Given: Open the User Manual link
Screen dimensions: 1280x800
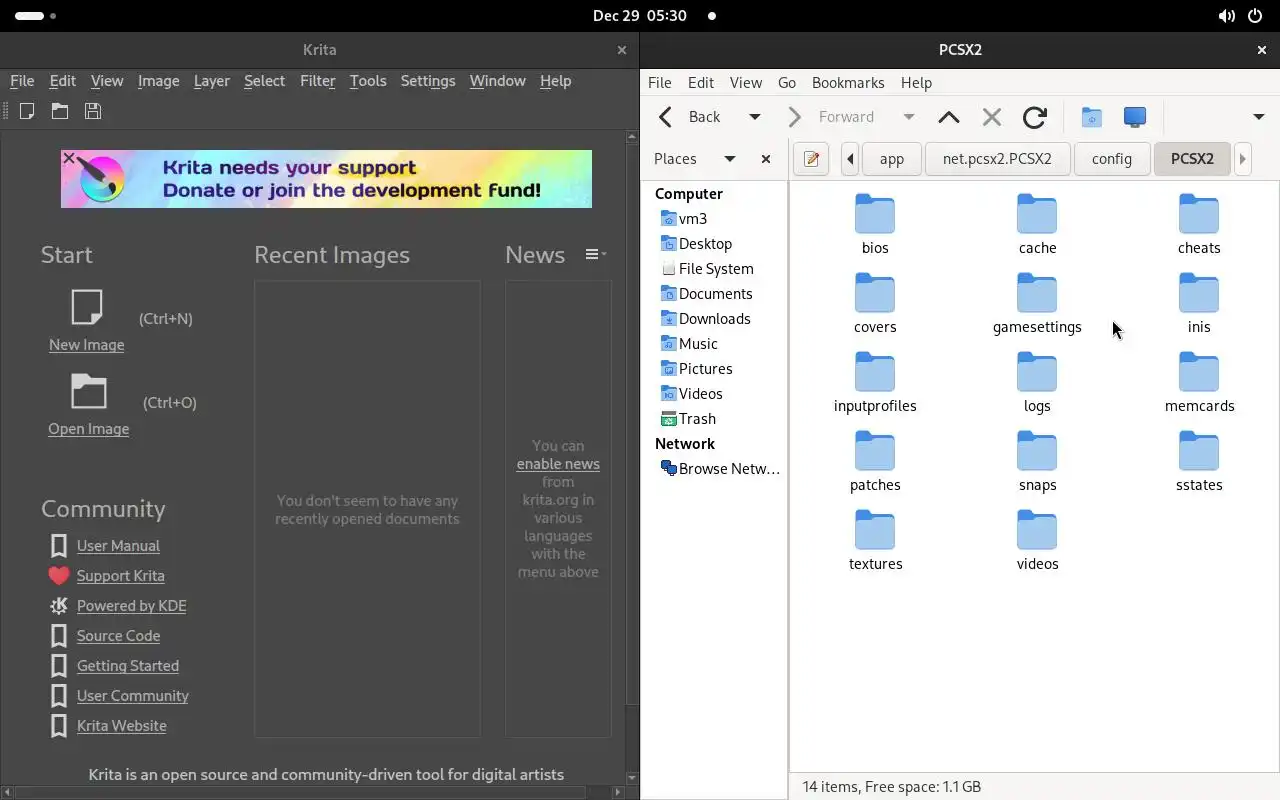Looking at the screenshot, I should click(x=118, y=546).
